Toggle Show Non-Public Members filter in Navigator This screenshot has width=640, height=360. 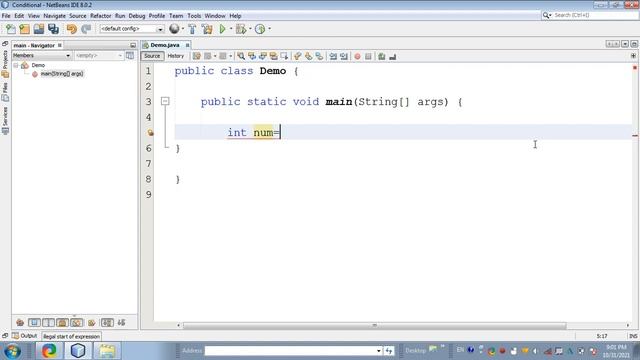[62, 322]
